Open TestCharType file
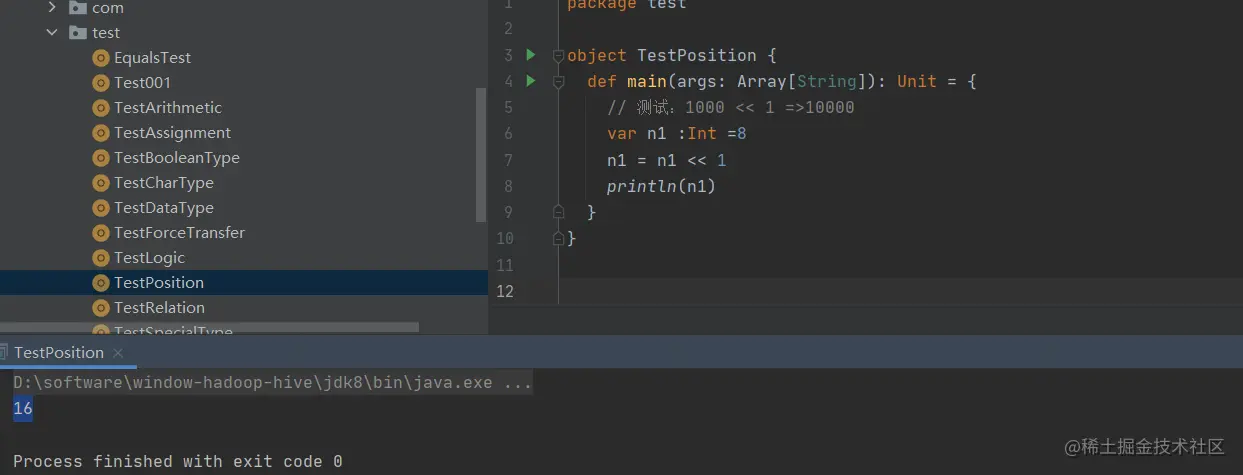This screenshot has width=1243, height=475. (164, 183)
